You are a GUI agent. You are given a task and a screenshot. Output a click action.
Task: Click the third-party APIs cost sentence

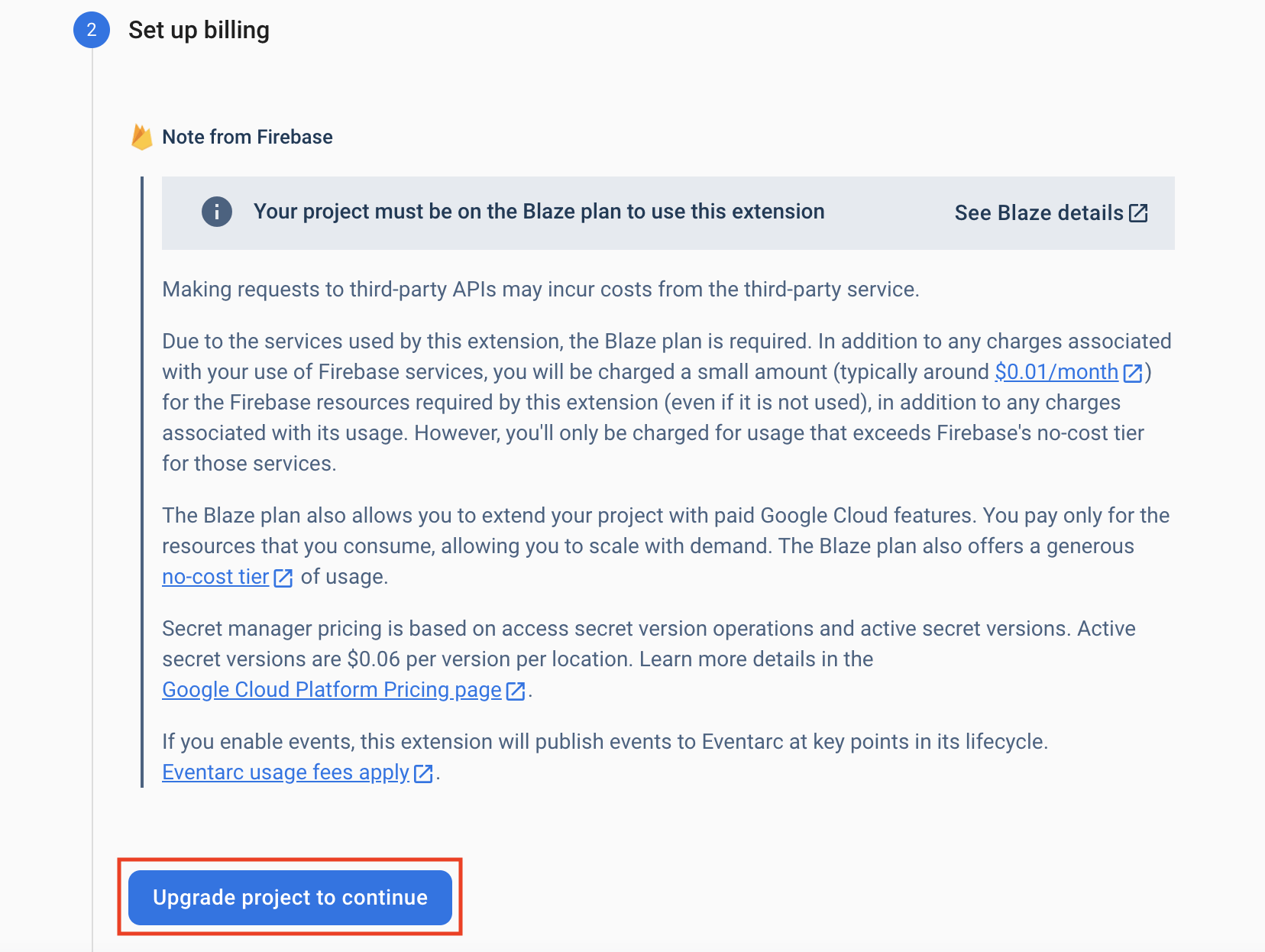[540, 290]
